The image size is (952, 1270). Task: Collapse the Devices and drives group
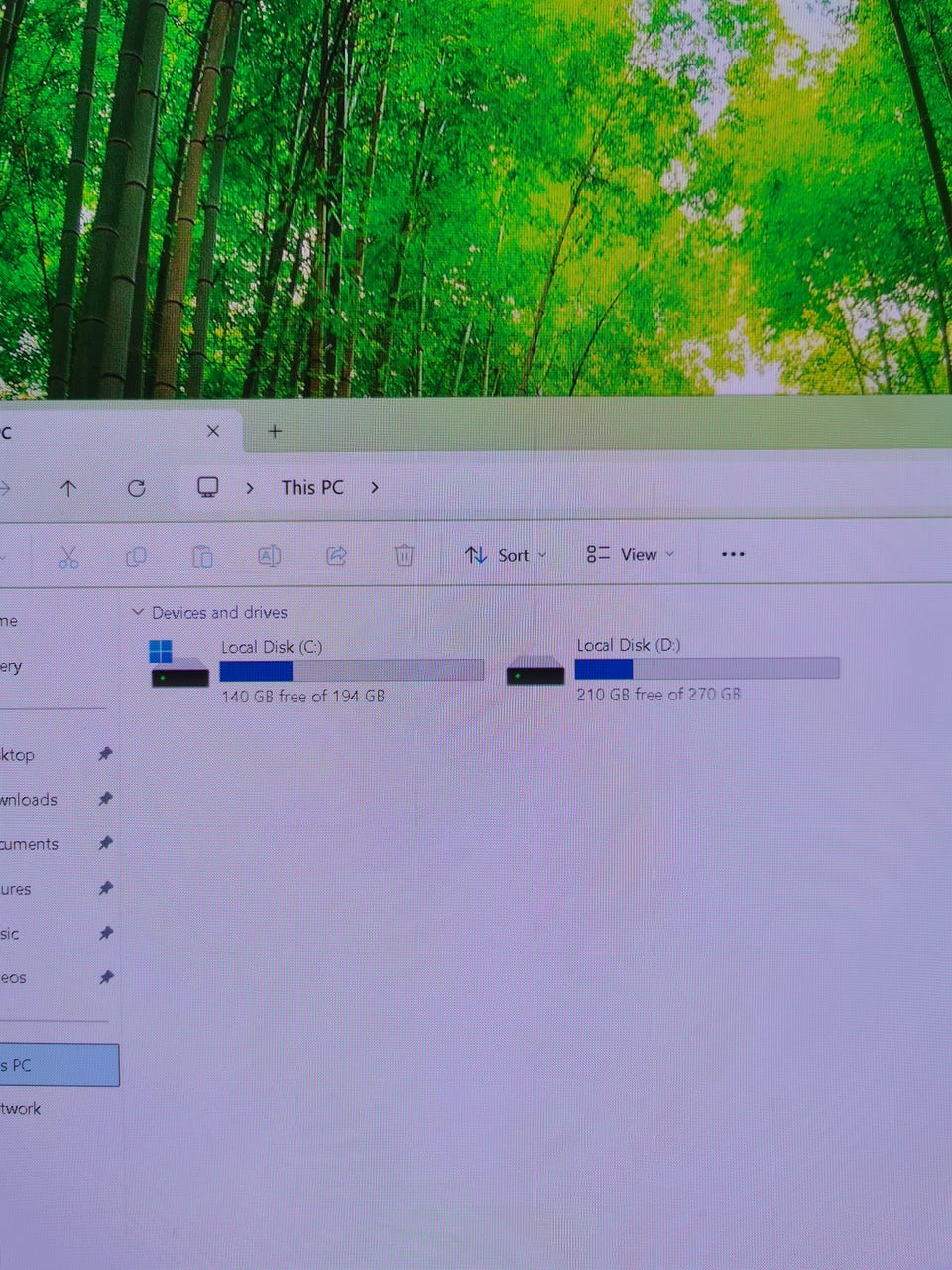[138, 613]
